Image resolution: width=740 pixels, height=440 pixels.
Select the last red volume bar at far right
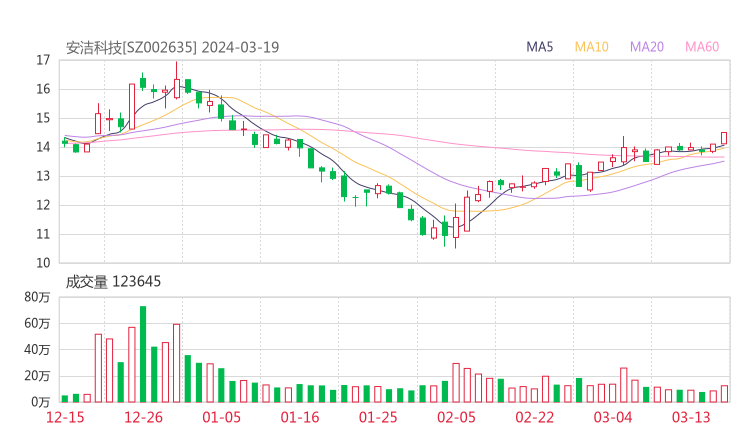pyautogui.click(x=724, y=394)
